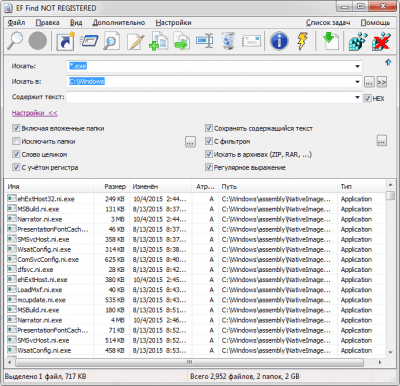Click the horizontal scrollbar thumb of results
400x386 pixels.
point(189,362)
